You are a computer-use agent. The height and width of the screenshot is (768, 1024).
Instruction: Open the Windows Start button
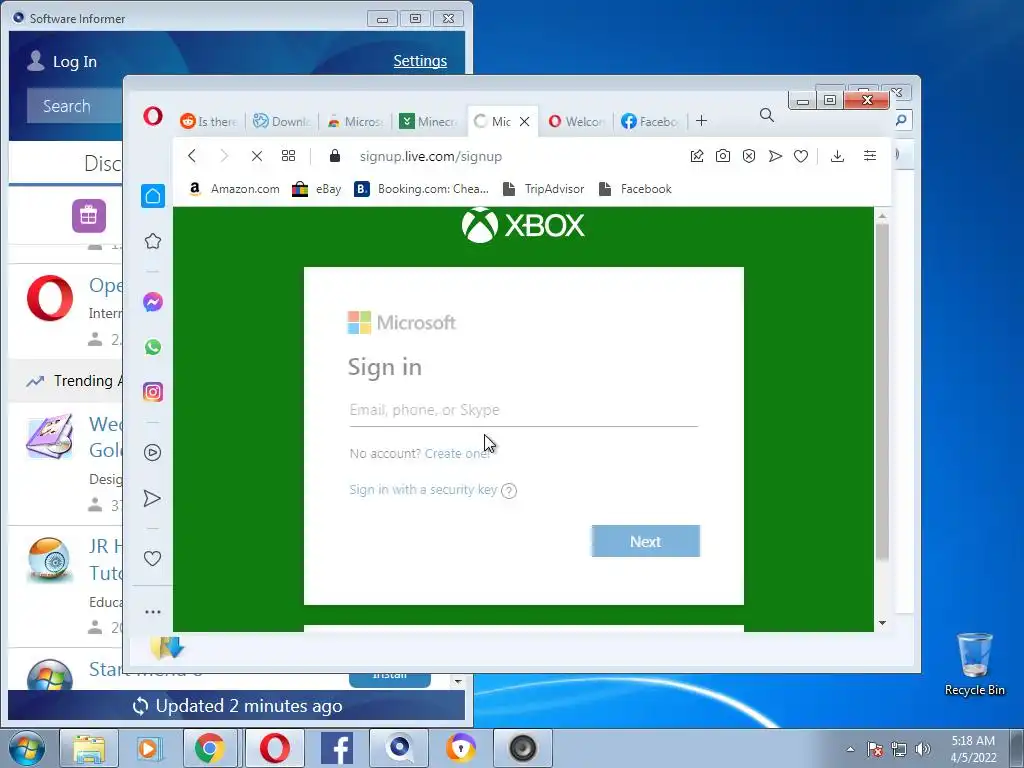(x=27, y=748)
